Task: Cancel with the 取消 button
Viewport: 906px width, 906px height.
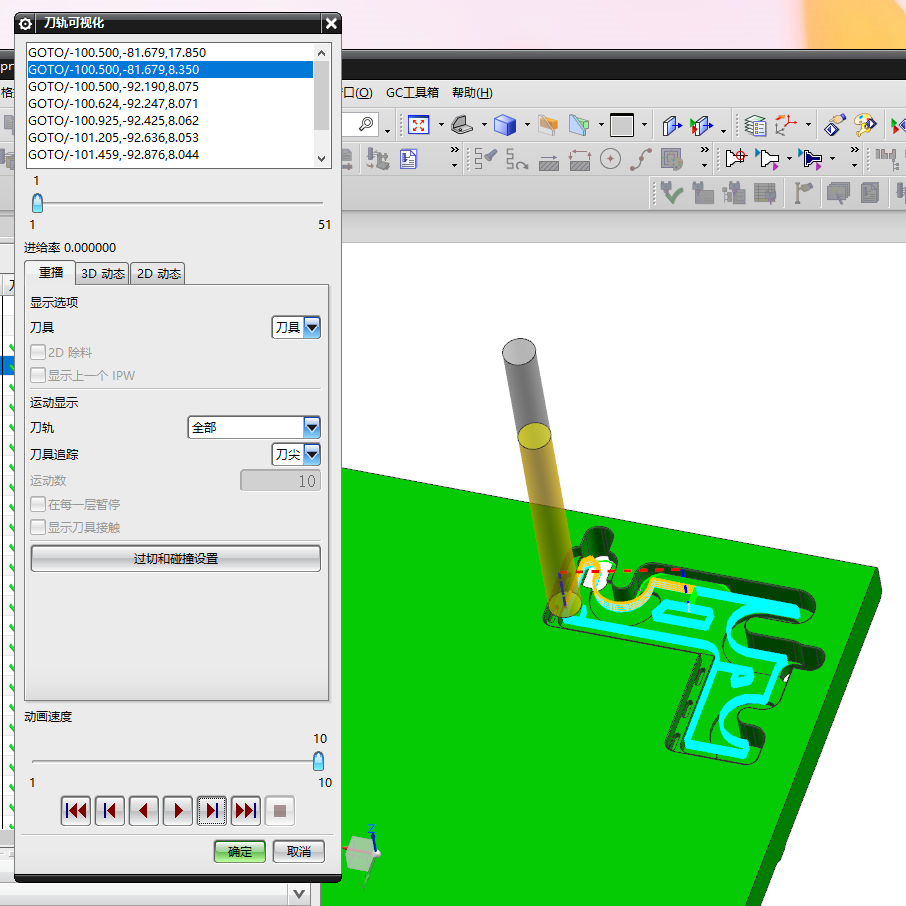Action: click(299, 851)
